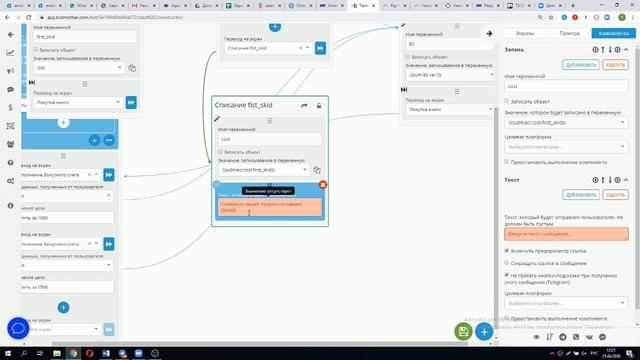Click the move-down arrow in Запись header
This screenshot has height=360, width=640.
click(x=610, y=49)
